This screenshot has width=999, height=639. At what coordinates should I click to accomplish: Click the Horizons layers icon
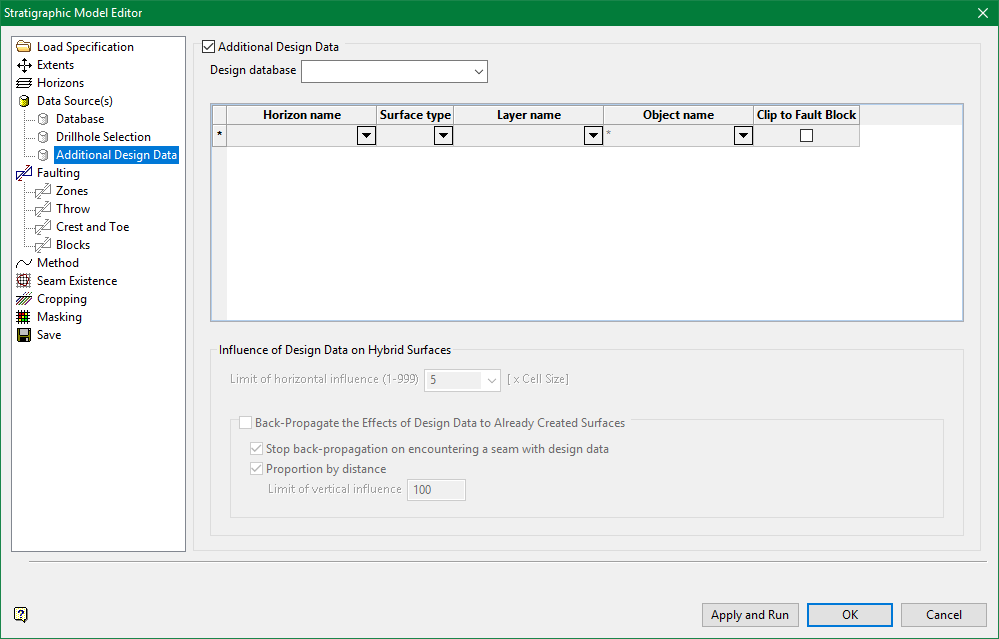tap(24, 83)
